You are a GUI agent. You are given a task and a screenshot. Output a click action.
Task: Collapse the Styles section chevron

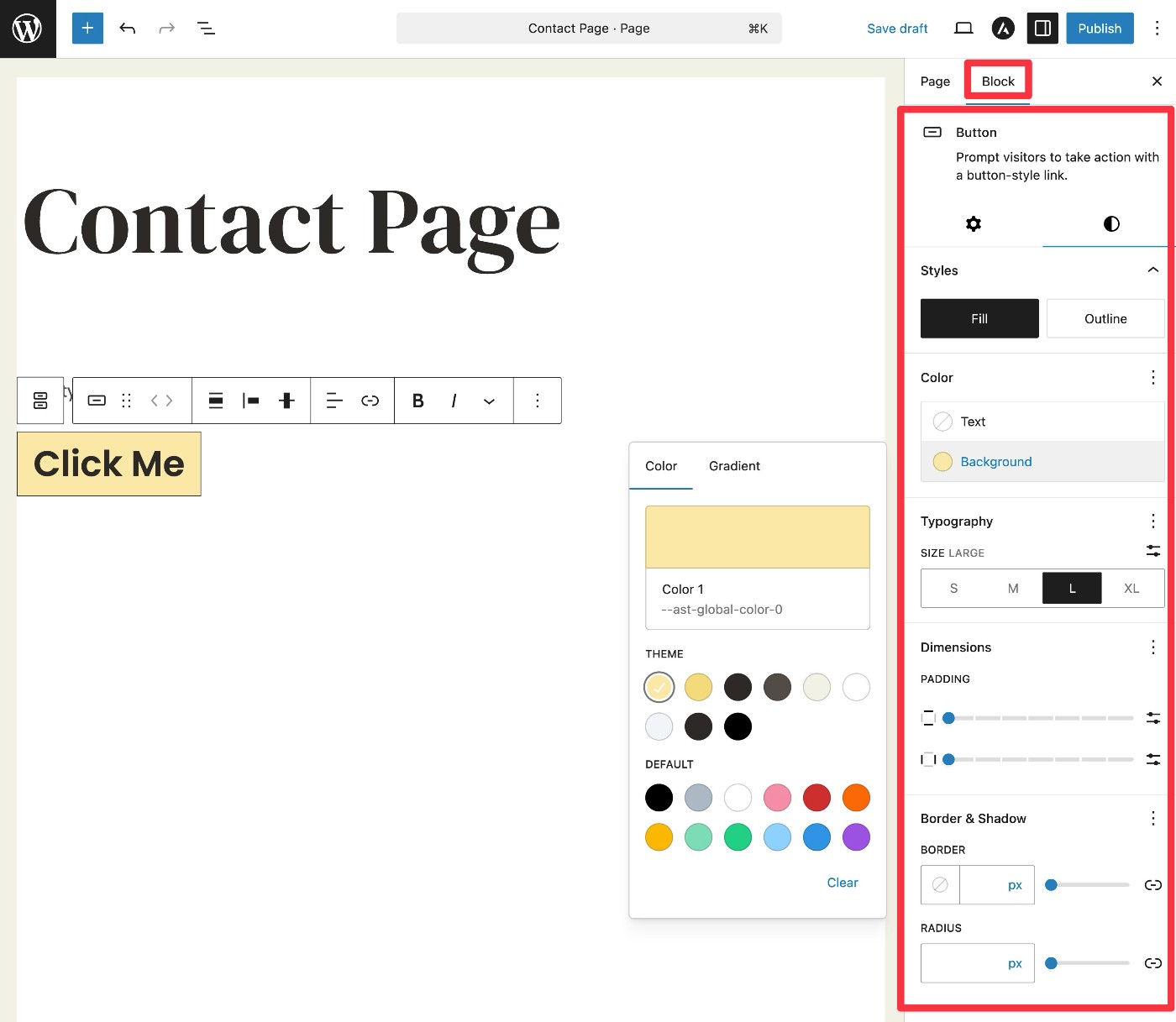tap(1152, 270)
